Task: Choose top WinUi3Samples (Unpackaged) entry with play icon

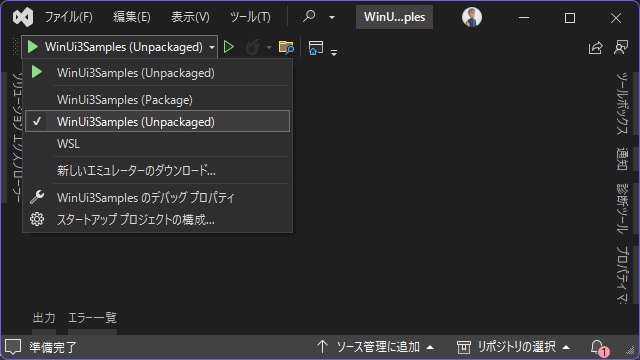Action: [158, 73]
